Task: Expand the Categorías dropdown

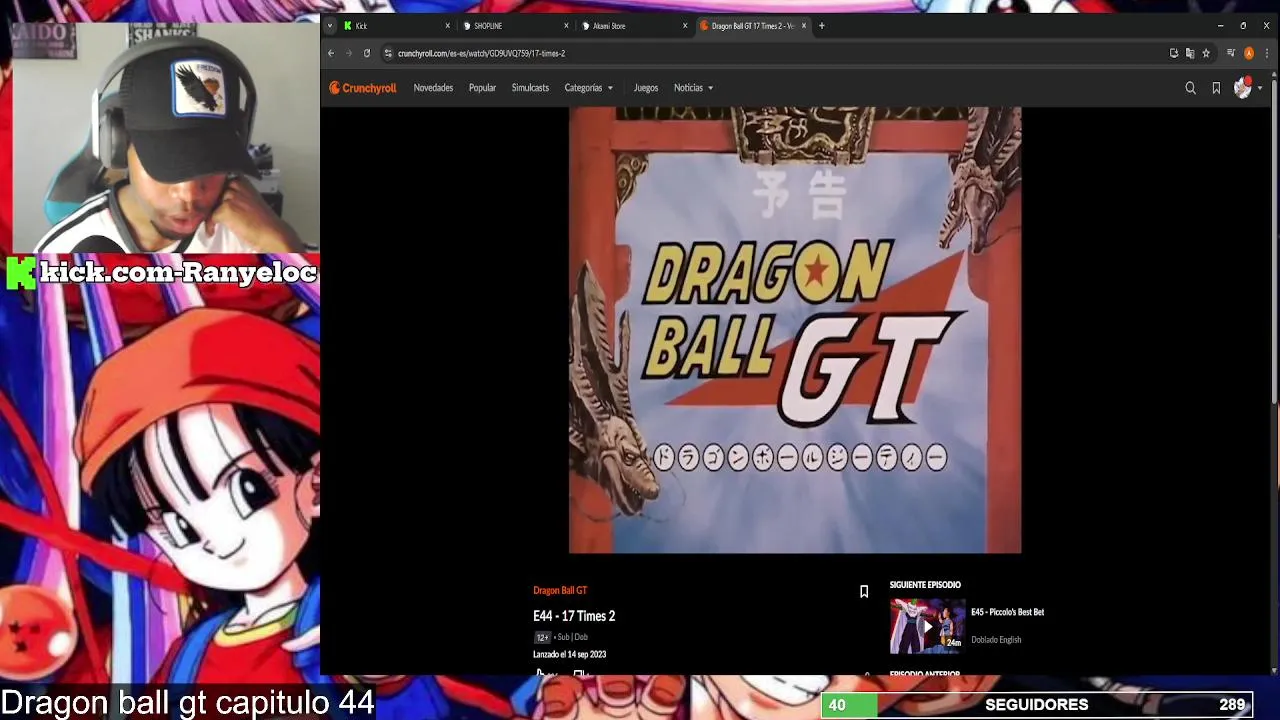Action: [x=588, y=88]
